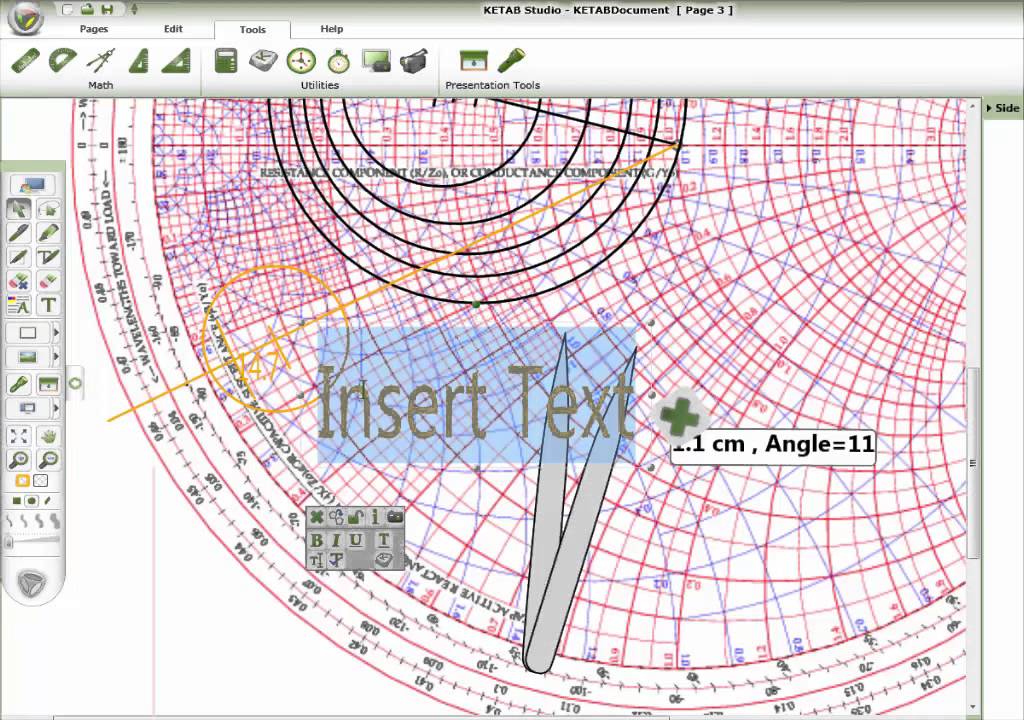Screen dimensions: 1024x720
Task: Click the insert picture button
Action: [27, 356]
